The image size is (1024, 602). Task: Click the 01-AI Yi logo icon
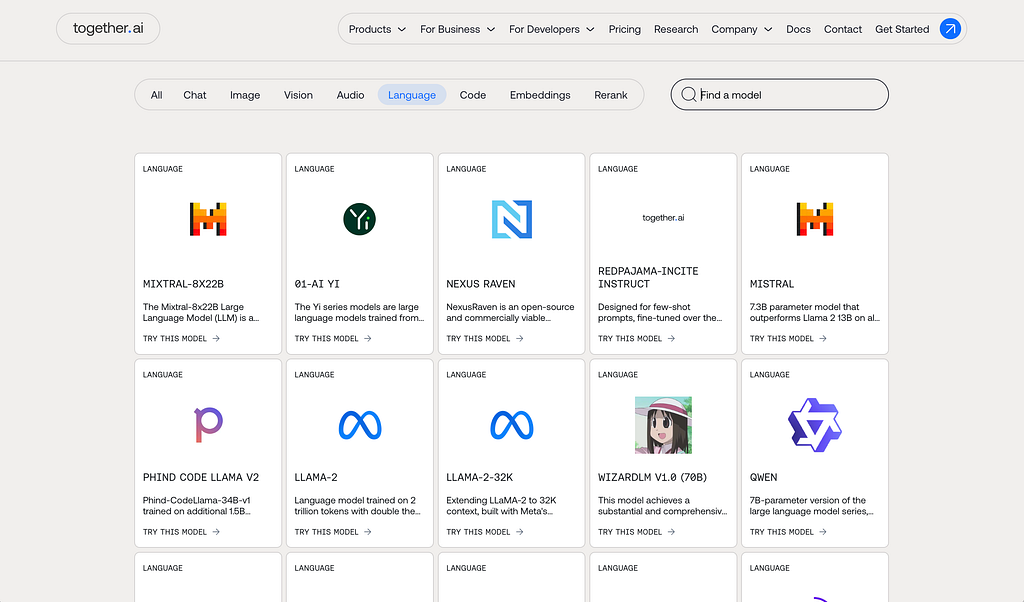click(x=360, y=219)
